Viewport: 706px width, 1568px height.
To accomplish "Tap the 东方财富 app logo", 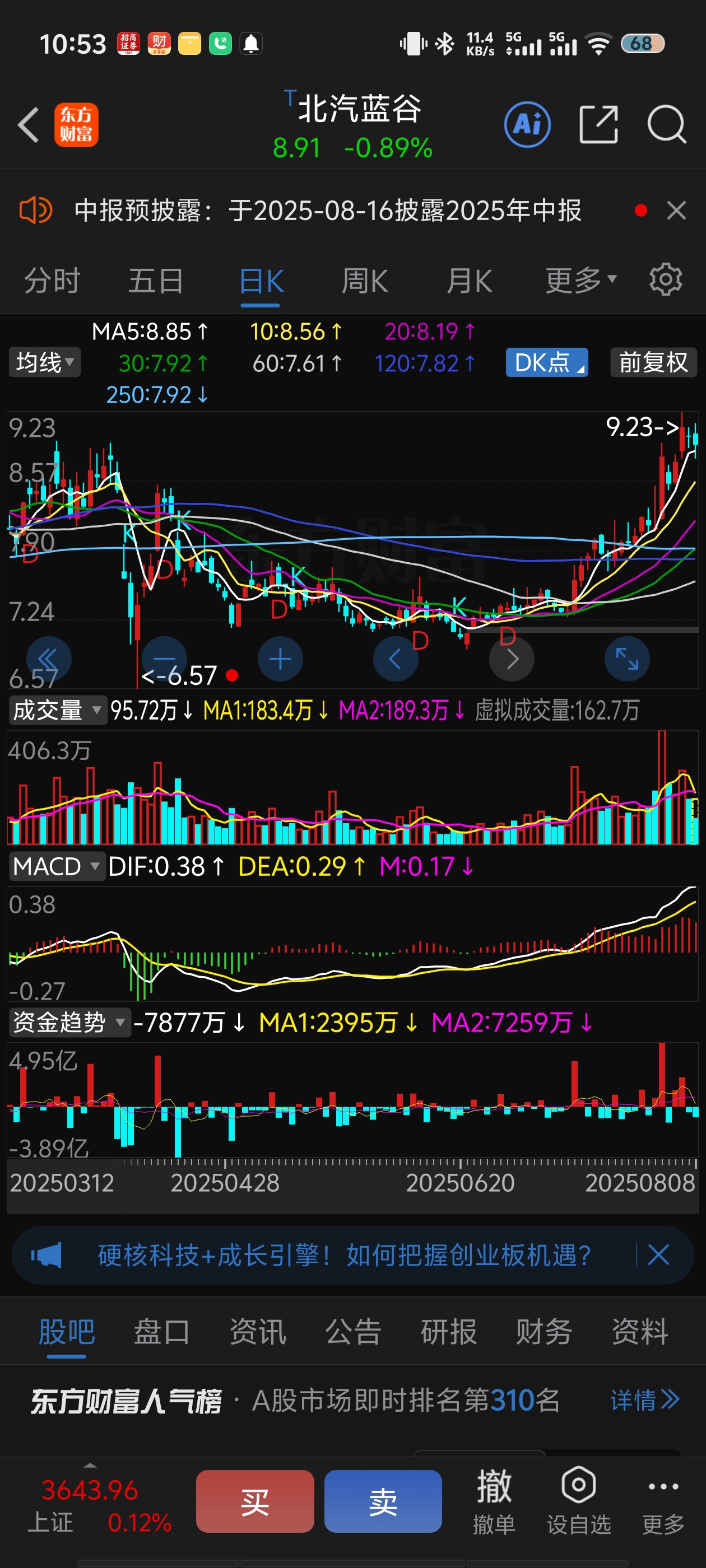I will pos(76,125).
